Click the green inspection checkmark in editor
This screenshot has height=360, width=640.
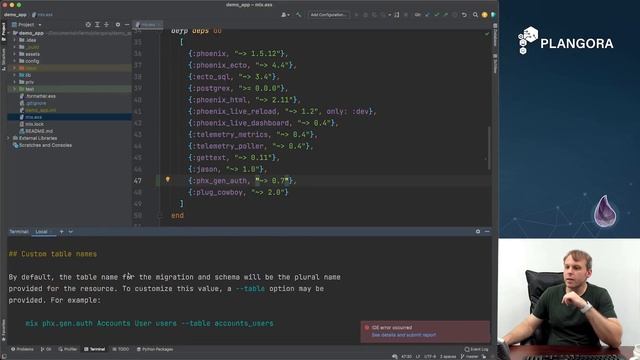coord(487,34)
